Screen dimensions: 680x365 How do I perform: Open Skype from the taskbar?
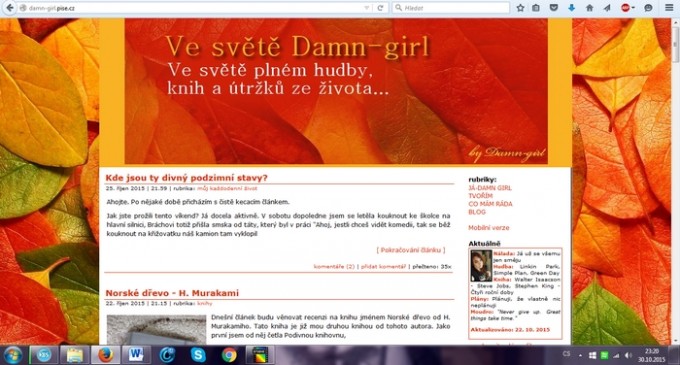[198, 355]
